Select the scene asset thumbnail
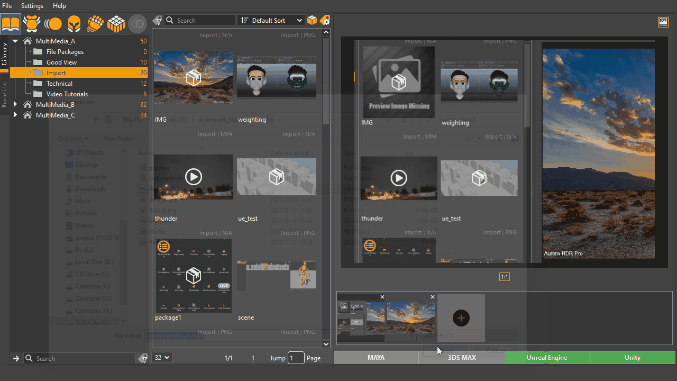 point(276,275)
